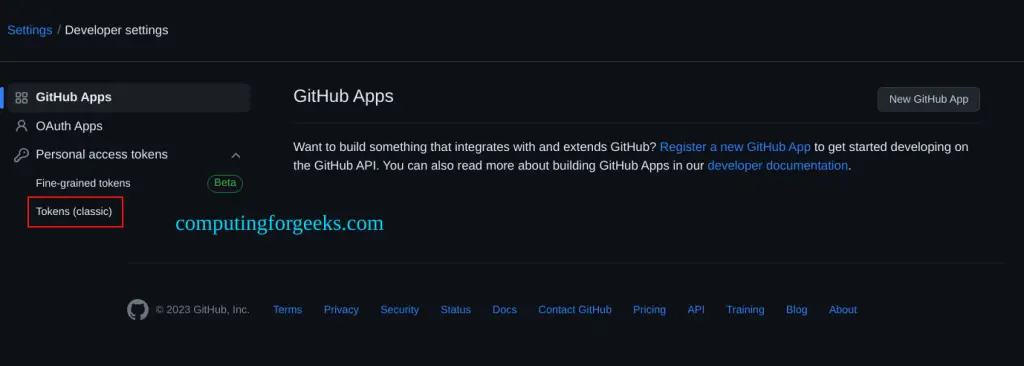
Task: Go back via the Settings breadcrumb link
Action: 30,30
